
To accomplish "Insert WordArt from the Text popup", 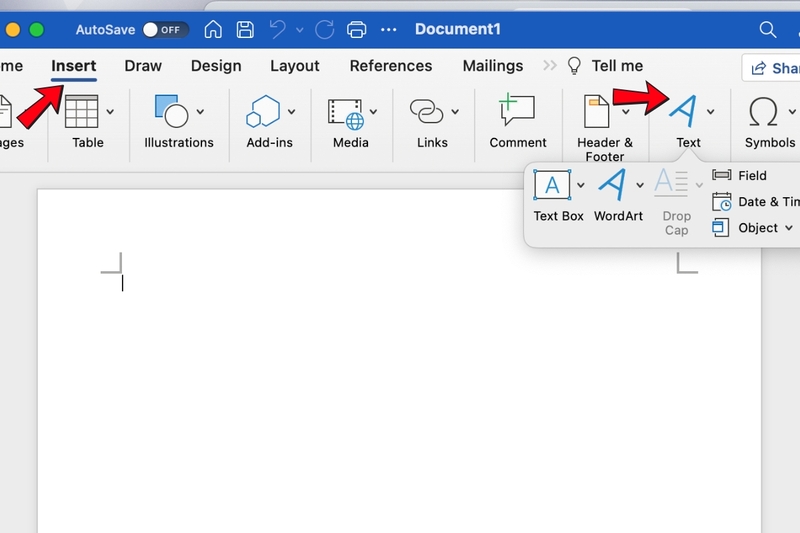I will point(612,185).
